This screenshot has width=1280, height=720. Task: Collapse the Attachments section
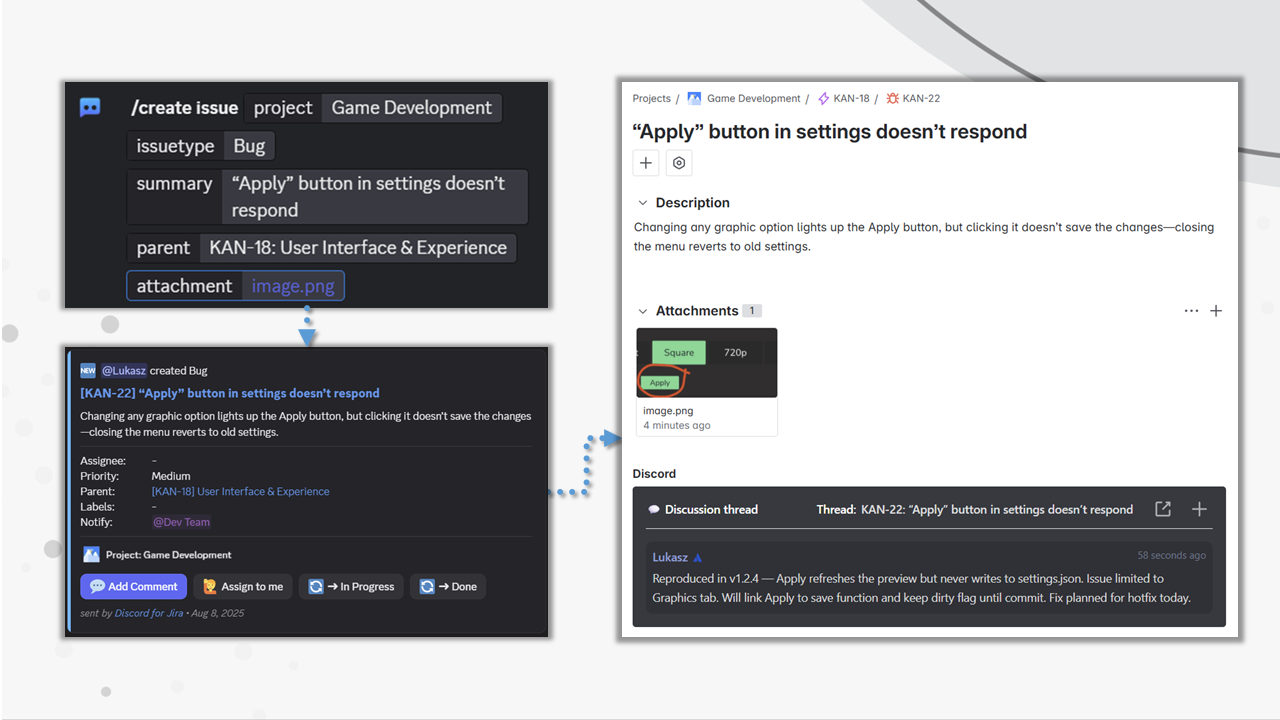643,311
